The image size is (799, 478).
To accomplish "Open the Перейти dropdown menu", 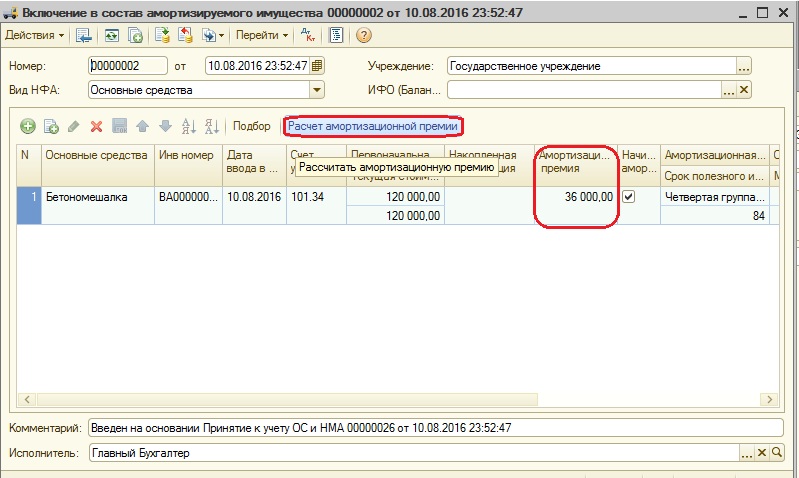I will pyautogui.click(x=262, y=35).
